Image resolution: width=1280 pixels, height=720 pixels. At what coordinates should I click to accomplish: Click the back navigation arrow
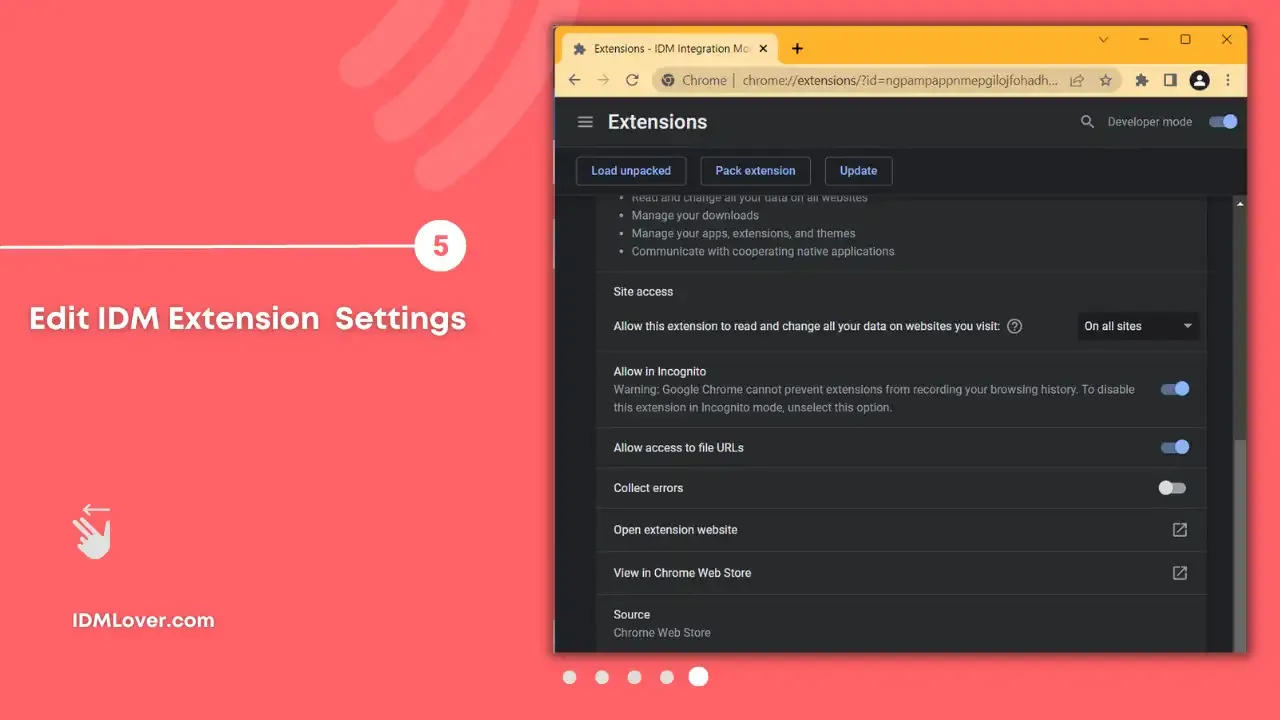(x=574, y=80)
